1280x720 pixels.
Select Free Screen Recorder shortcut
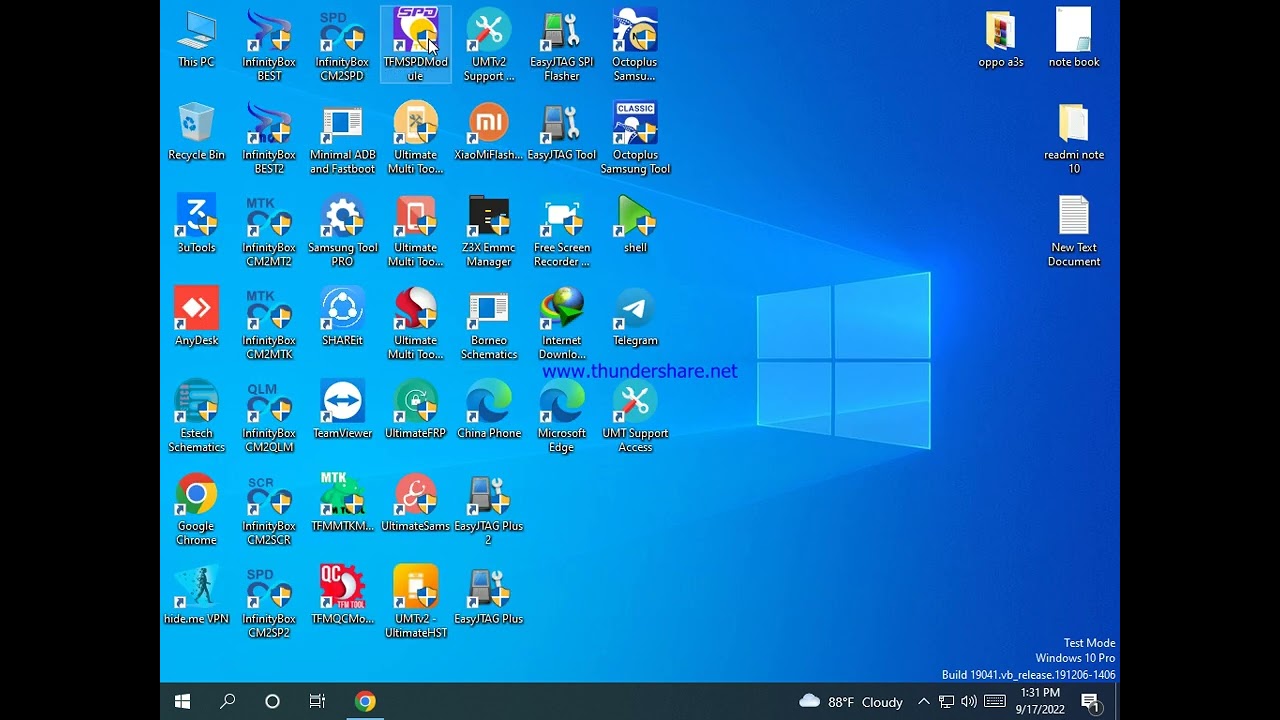[x=562, y=232]
